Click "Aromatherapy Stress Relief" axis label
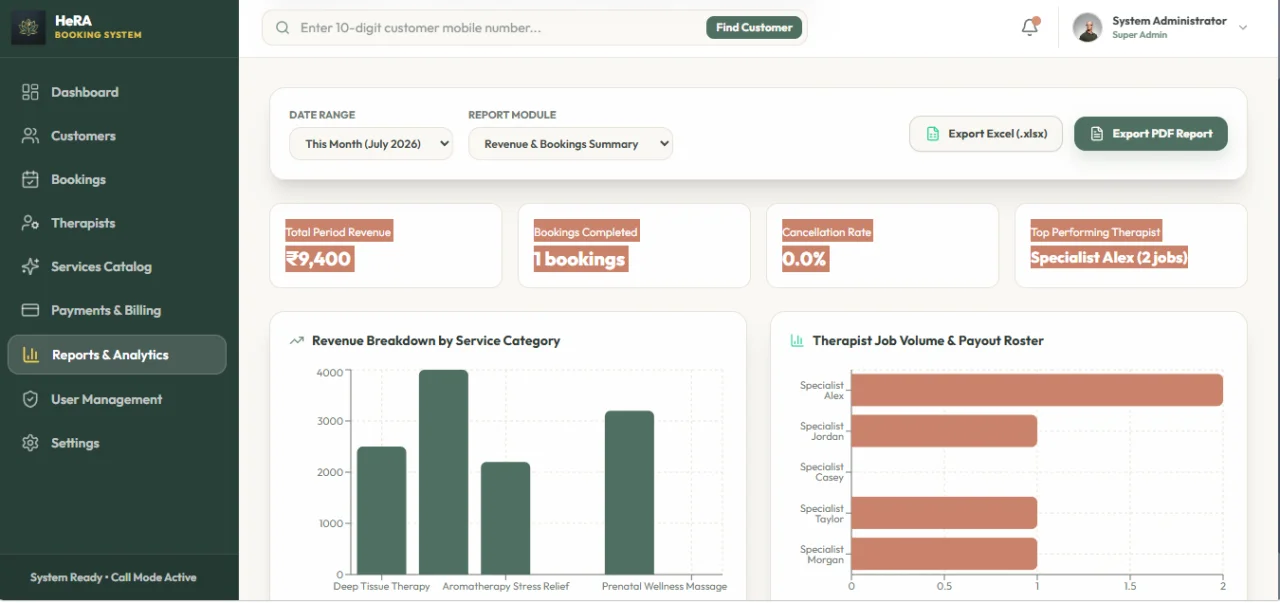Viewport: 1280px width, 603px height. pyautogui.click(x=506, y=587)
